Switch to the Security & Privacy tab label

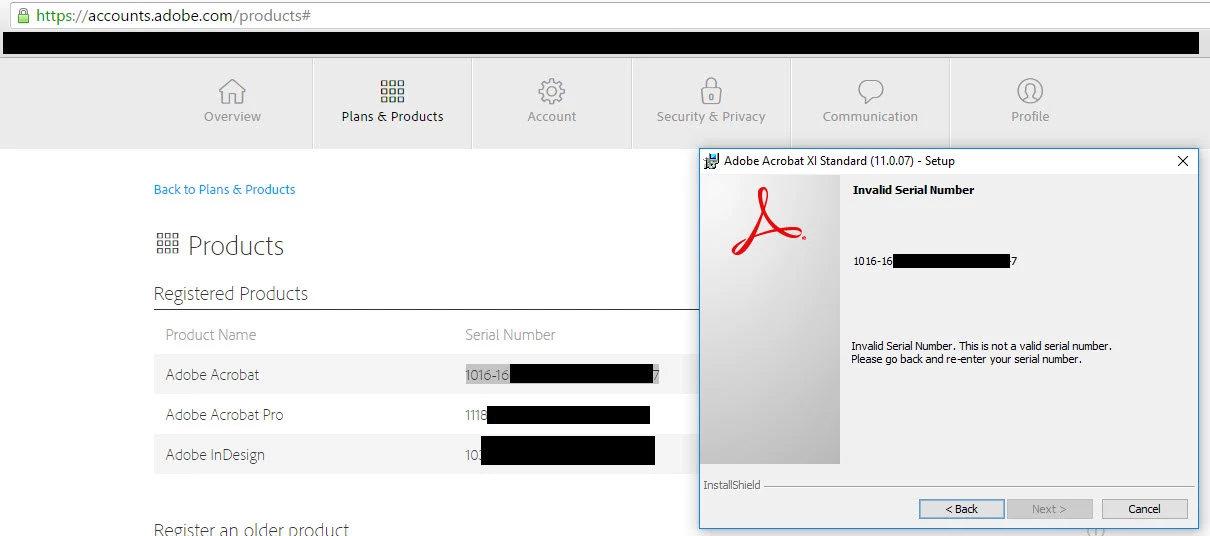point(711,117)
